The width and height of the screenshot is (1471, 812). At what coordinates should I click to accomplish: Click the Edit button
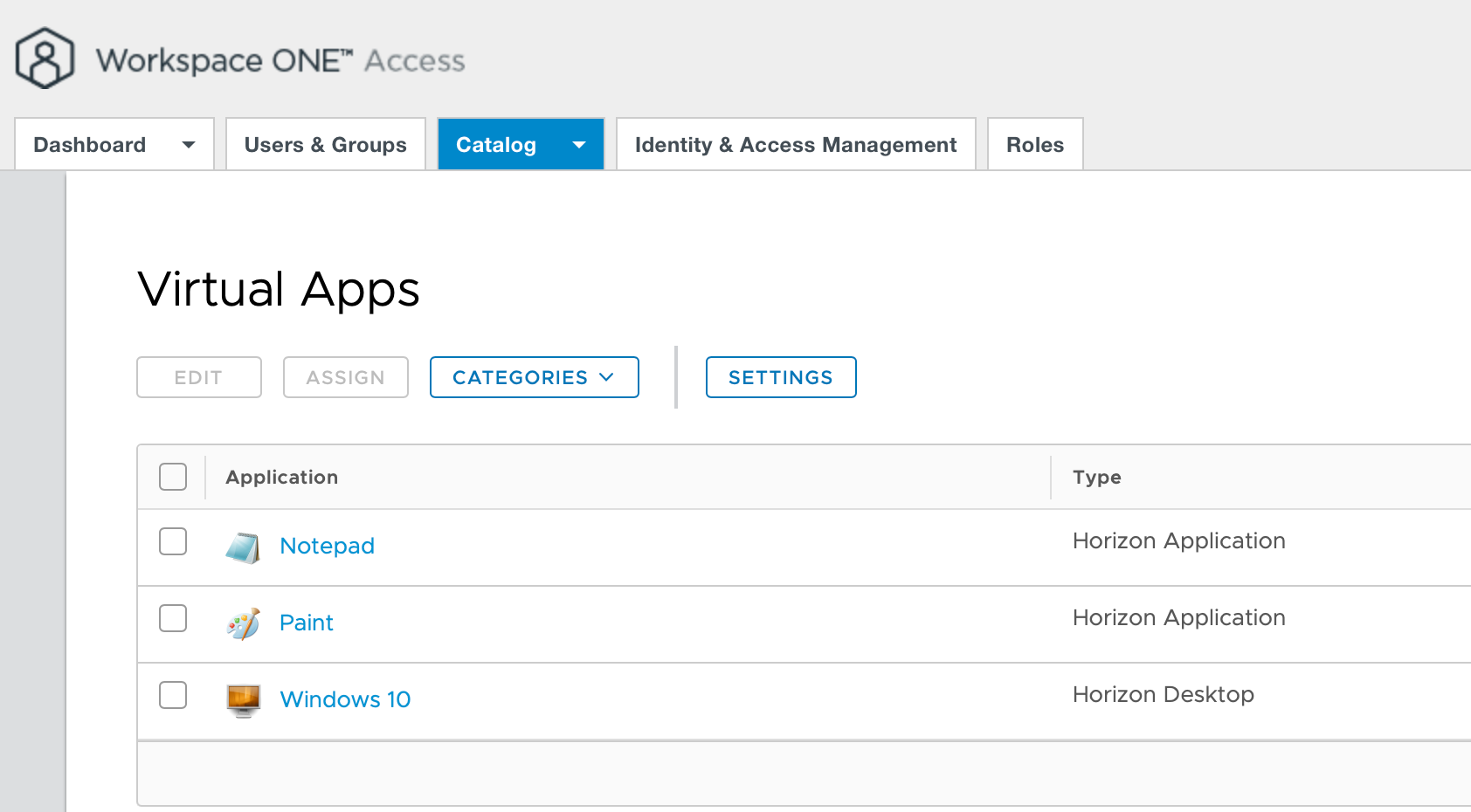198,377
